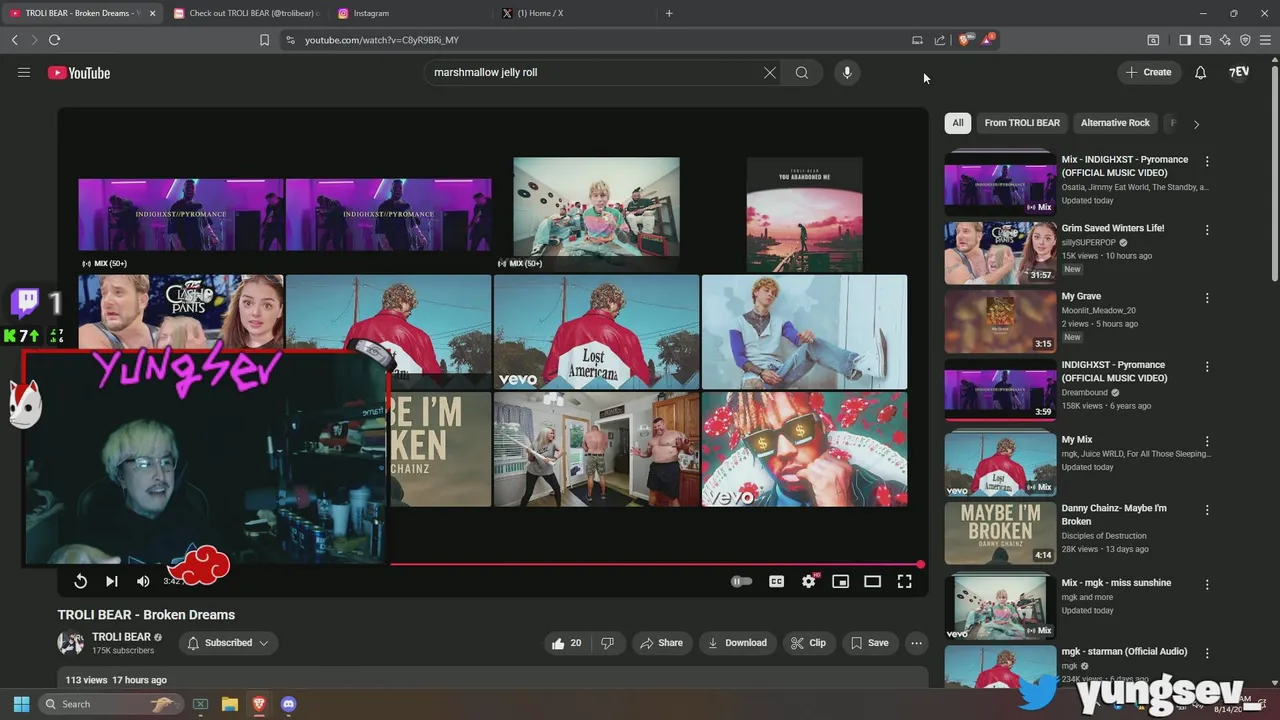The width and height of the screenshot is (1280, 720).
Task: Switch to the Check out TROLI BEAR tab
Action: click(x=248, y=13)
